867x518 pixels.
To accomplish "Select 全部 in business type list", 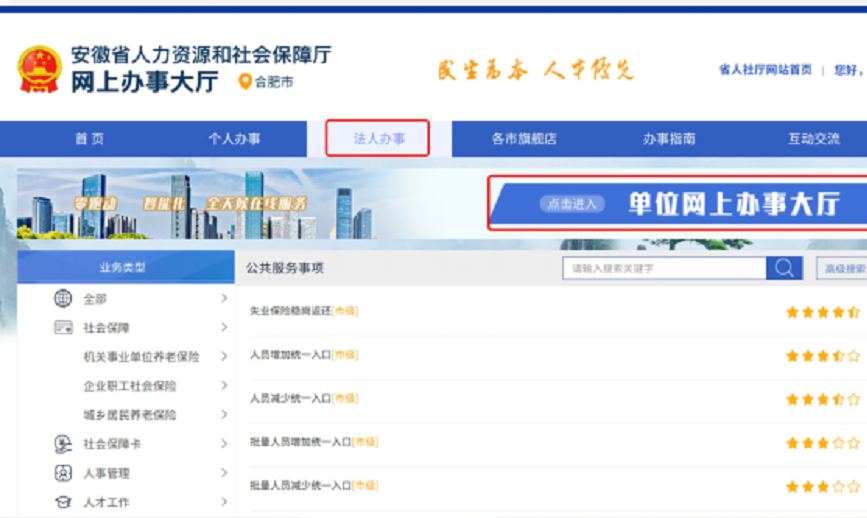I will pos(95,299).
